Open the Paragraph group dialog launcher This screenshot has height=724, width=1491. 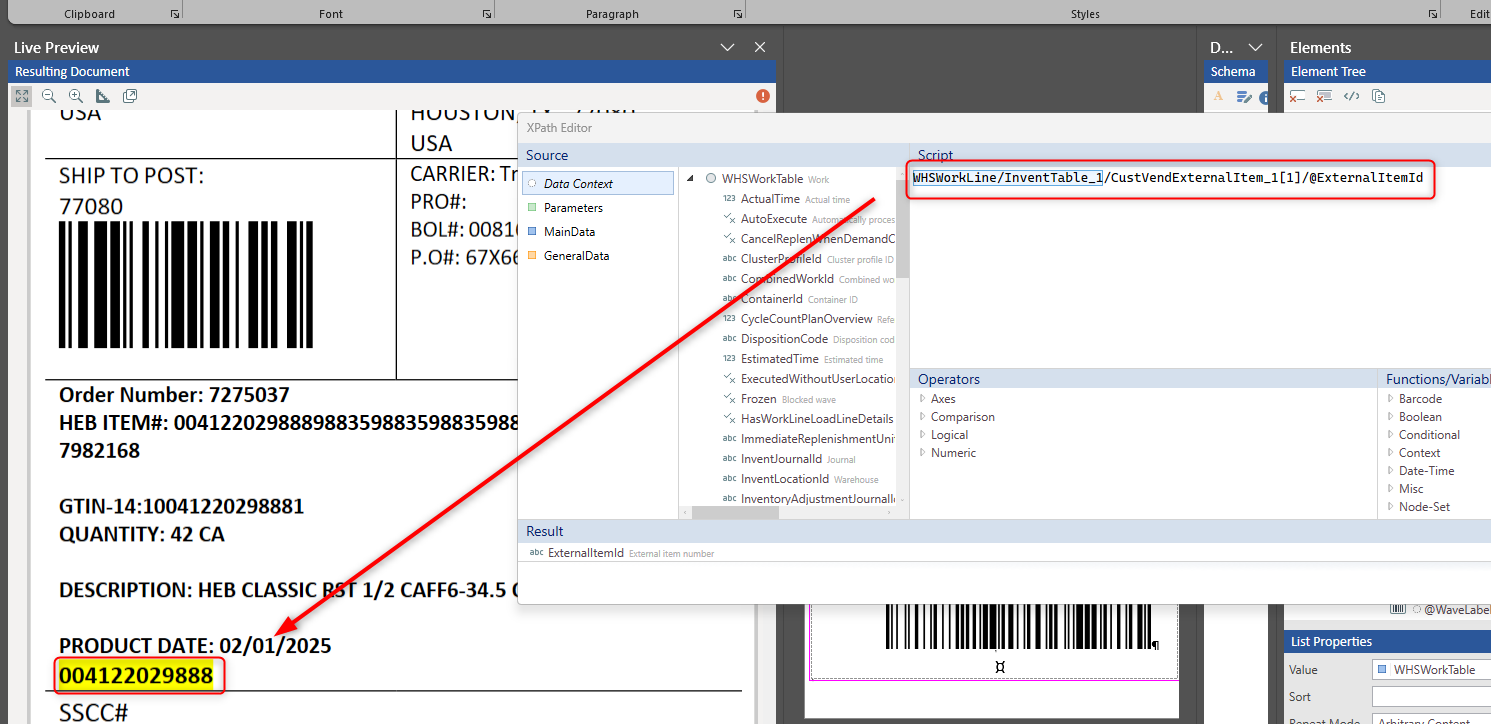coord(738,14)
